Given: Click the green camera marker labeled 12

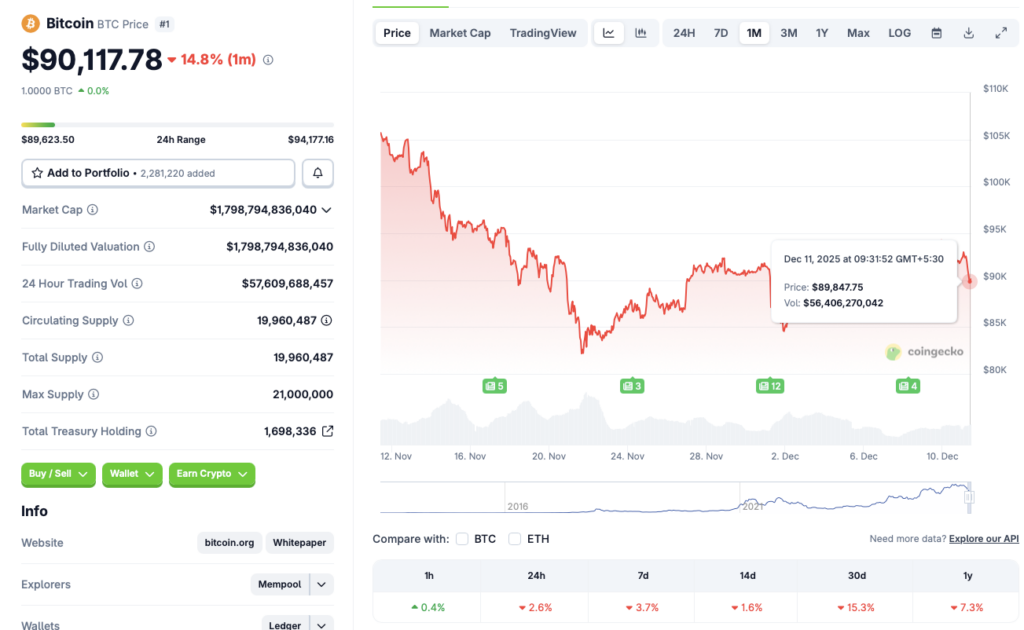Looking at the screenshot, I should (x=770, y=385).
